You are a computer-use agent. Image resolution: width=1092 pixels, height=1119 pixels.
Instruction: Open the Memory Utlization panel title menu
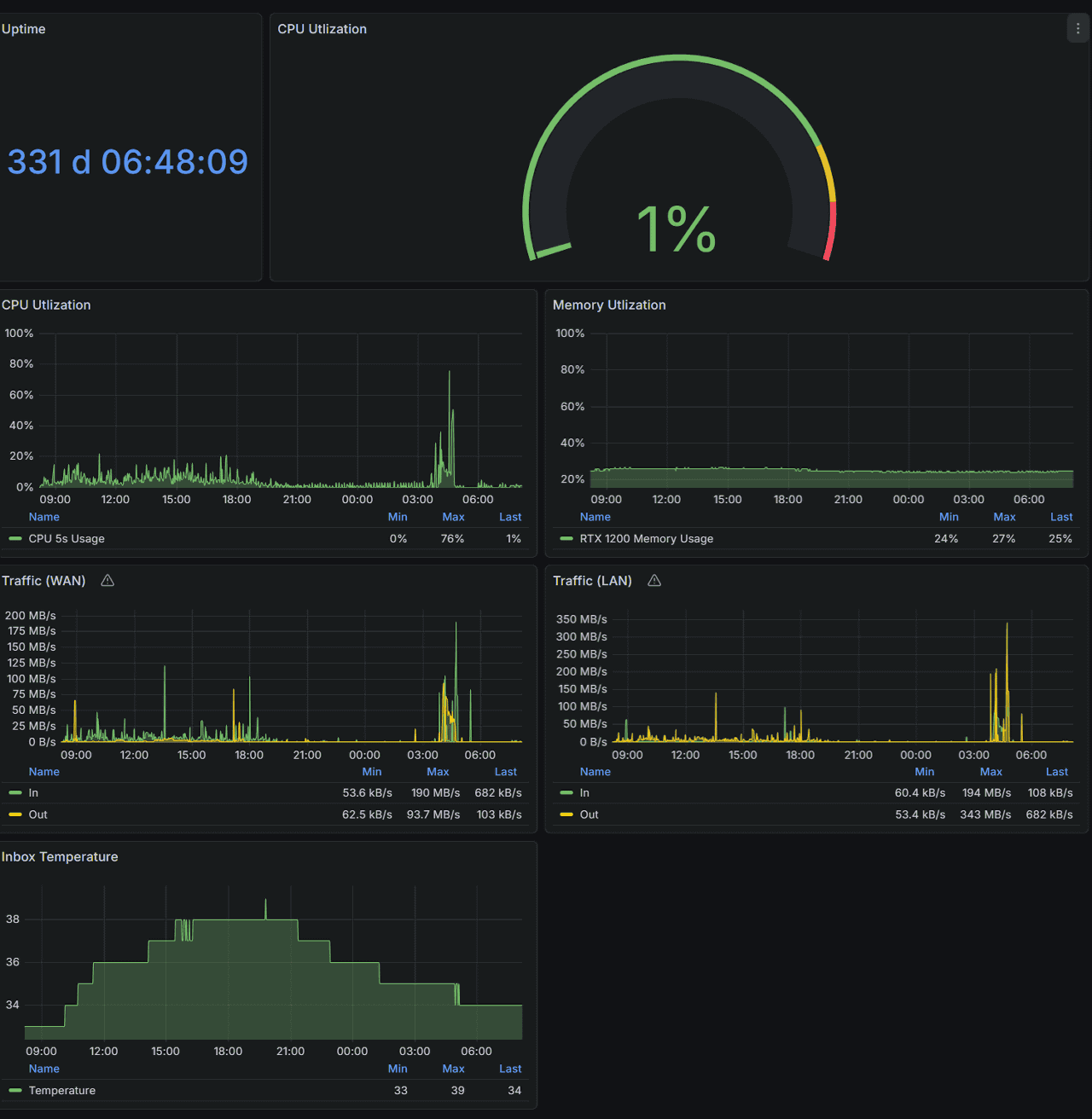point(609,305)
